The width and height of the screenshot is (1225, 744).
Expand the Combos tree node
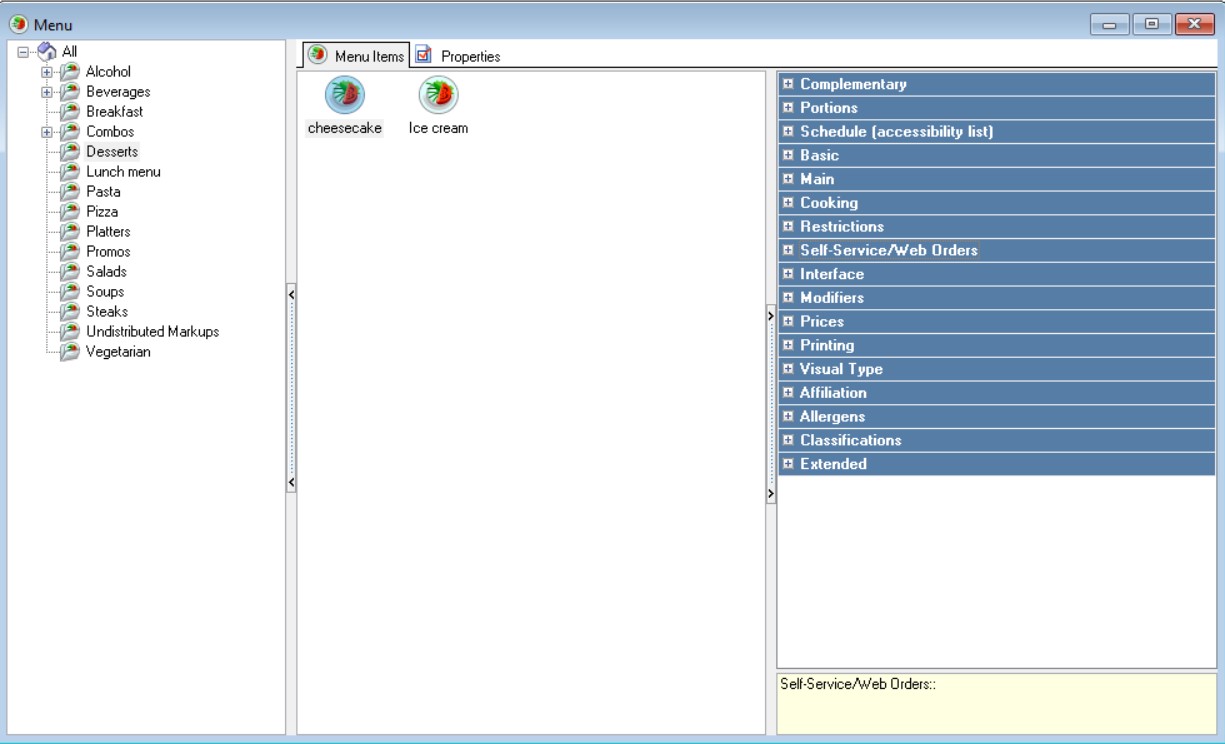point(46,132)
